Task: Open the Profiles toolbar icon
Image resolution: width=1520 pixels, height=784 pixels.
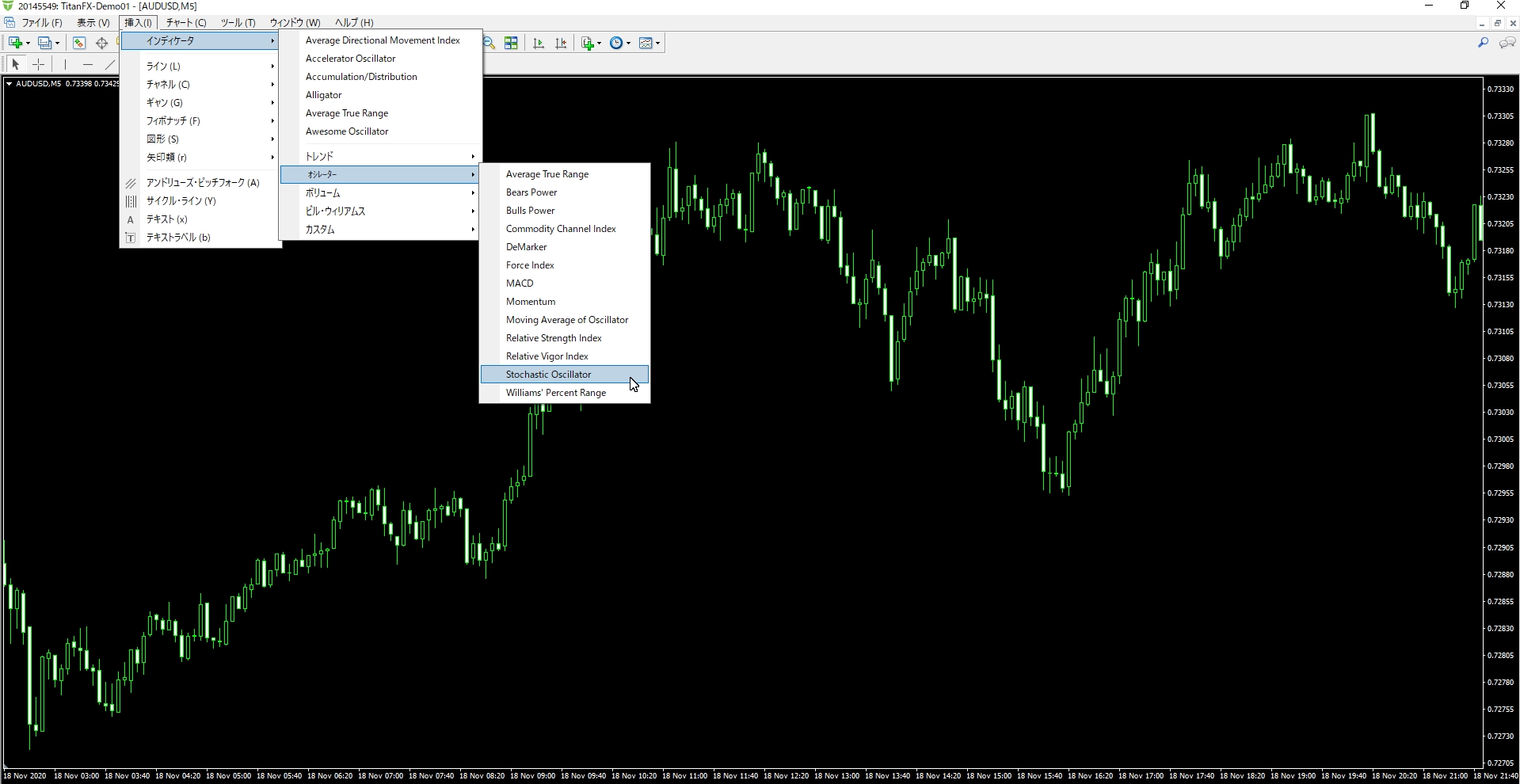Action: [x=45, y=43]
